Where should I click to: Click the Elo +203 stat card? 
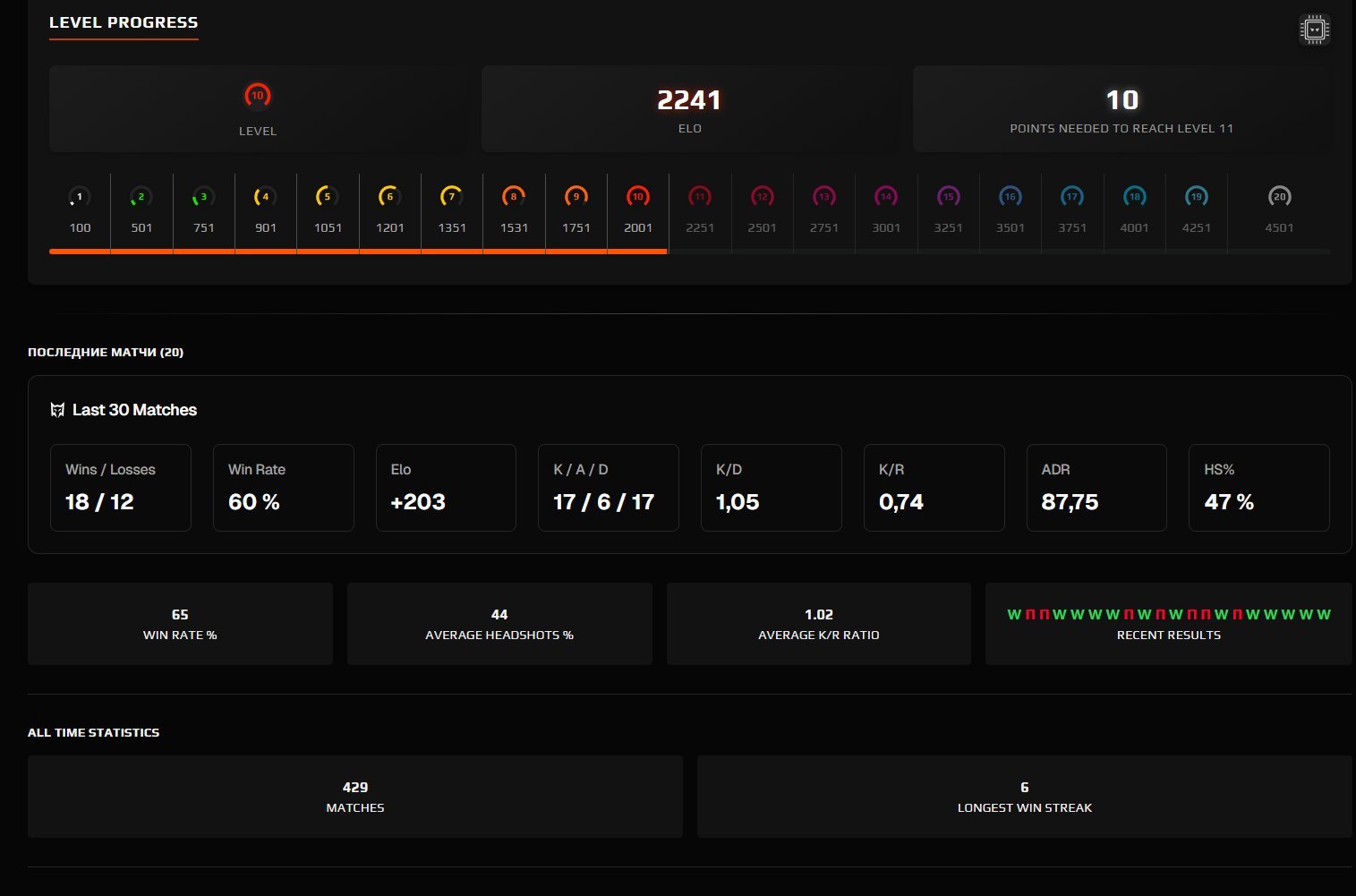[x=446, y=488]
